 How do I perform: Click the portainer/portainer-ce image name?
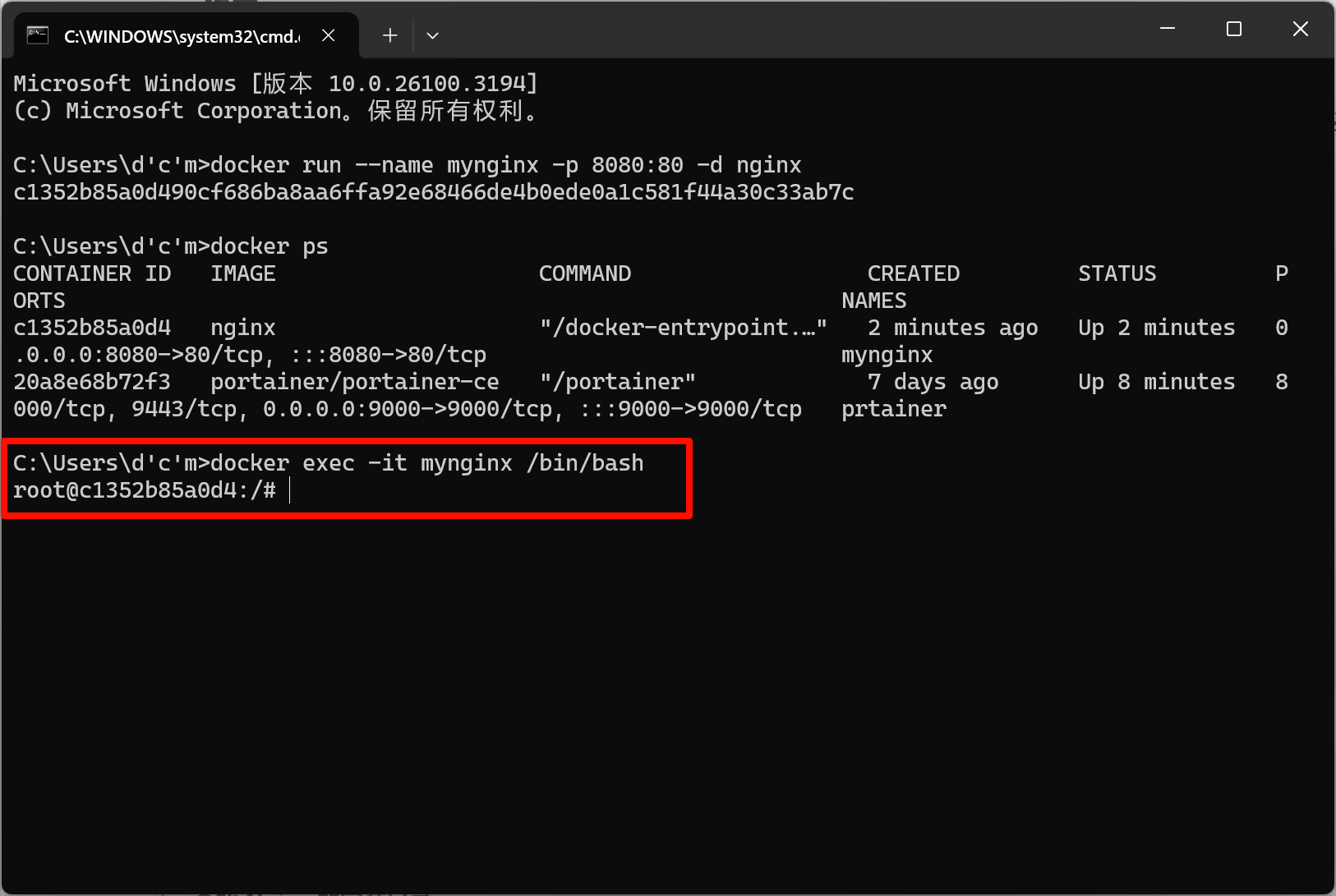coord(354,382)
